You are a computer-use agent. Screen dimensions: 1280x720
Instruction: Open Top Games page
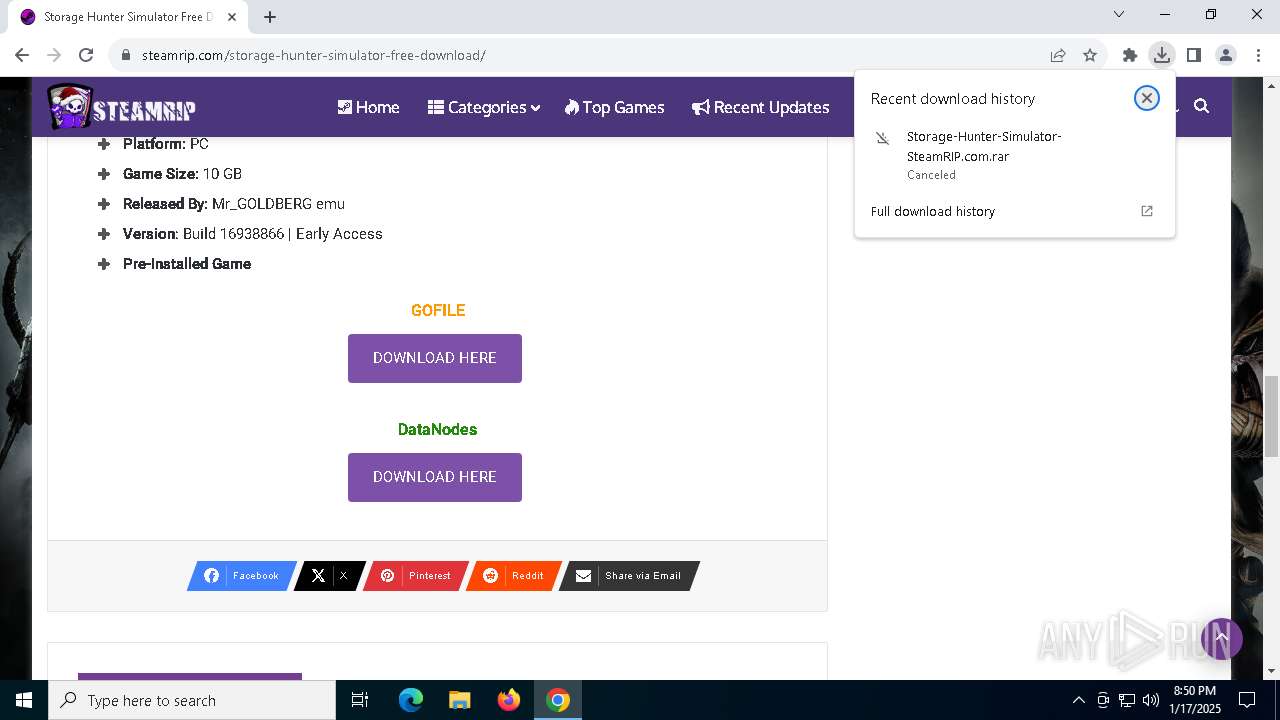[614, 107]
